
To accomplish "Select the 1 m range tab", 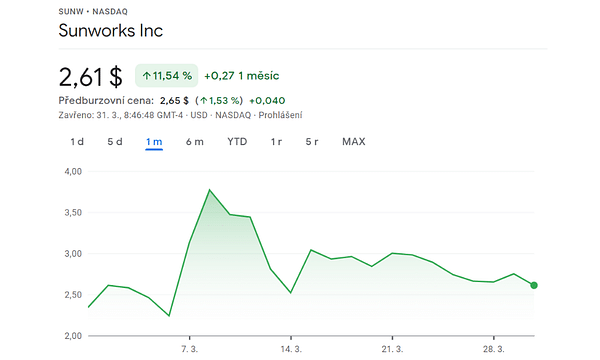I will point(154,142).
